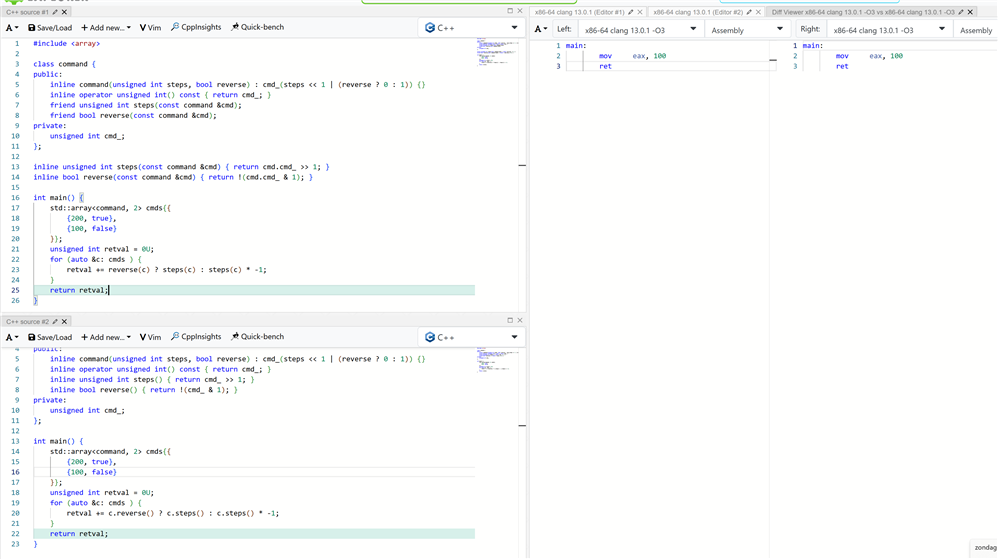This screenshot has width=998, height=559.
Task: Open font size menu in source #1 toolbar
Action: tap(11, 28)
